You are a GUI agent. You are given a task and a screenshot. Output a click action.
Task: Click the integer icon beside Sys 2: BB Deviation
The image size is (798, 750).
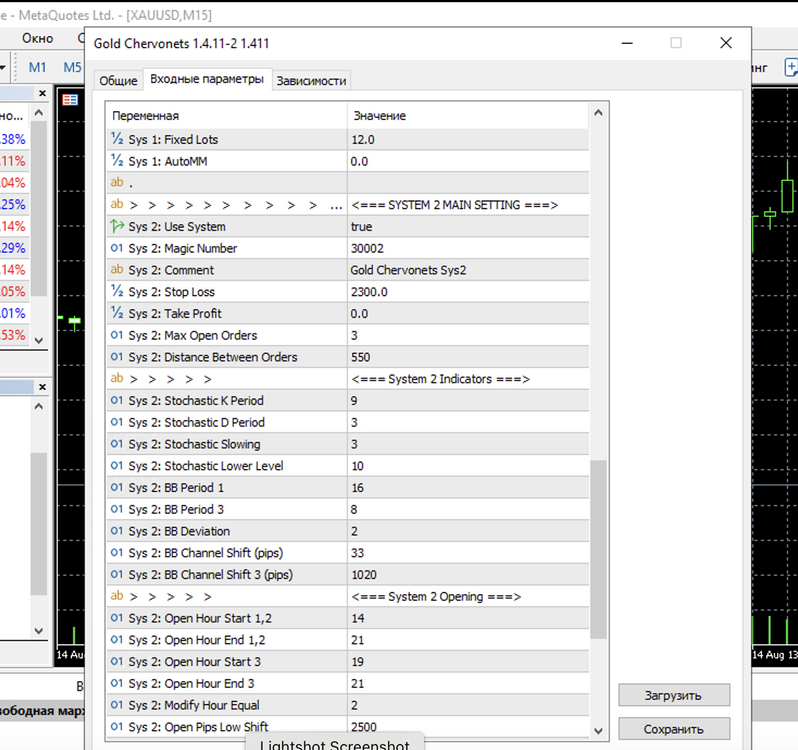point(117,531)
